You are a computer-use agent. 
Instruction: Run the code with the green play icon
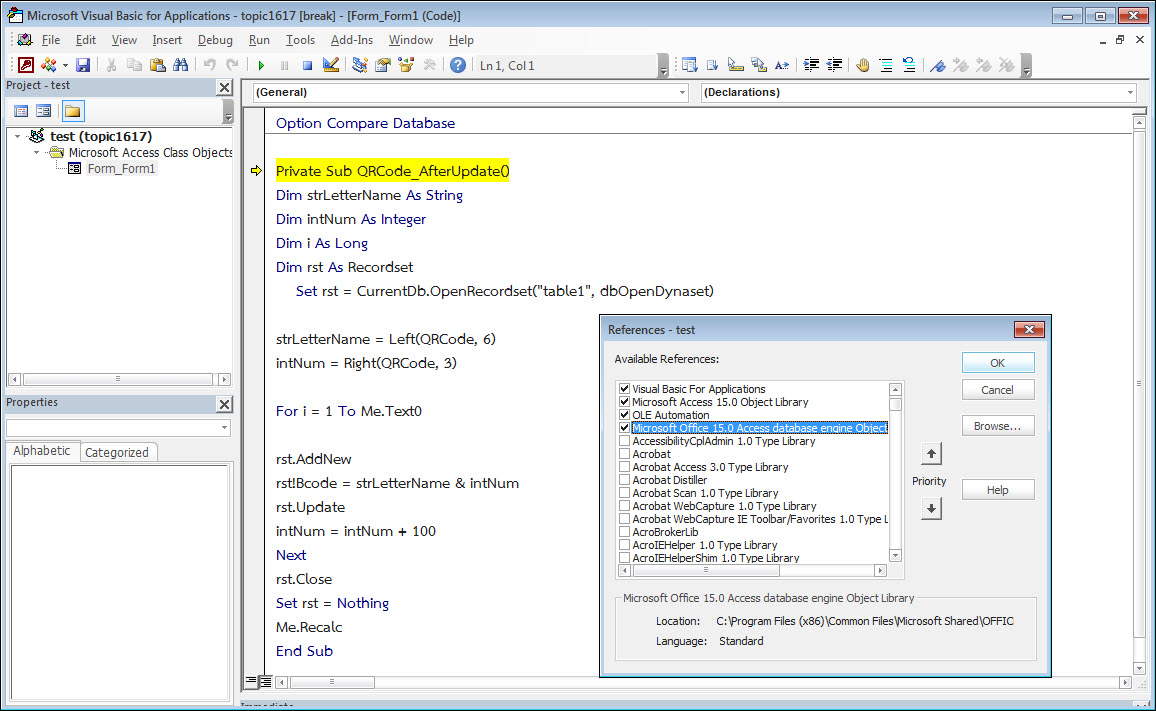click(x=261, y=65)
